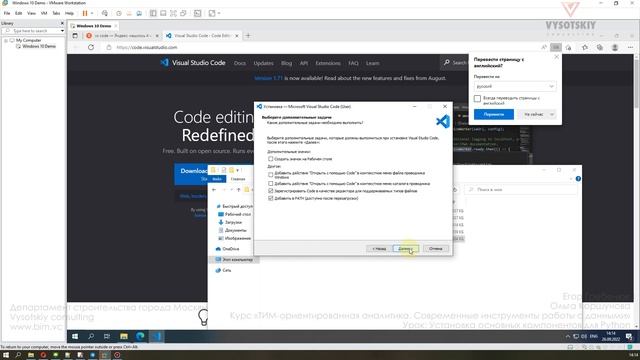Open the VMware Edit menu
The height and width of the screenshot is (360, 640).
click(18, 13)
